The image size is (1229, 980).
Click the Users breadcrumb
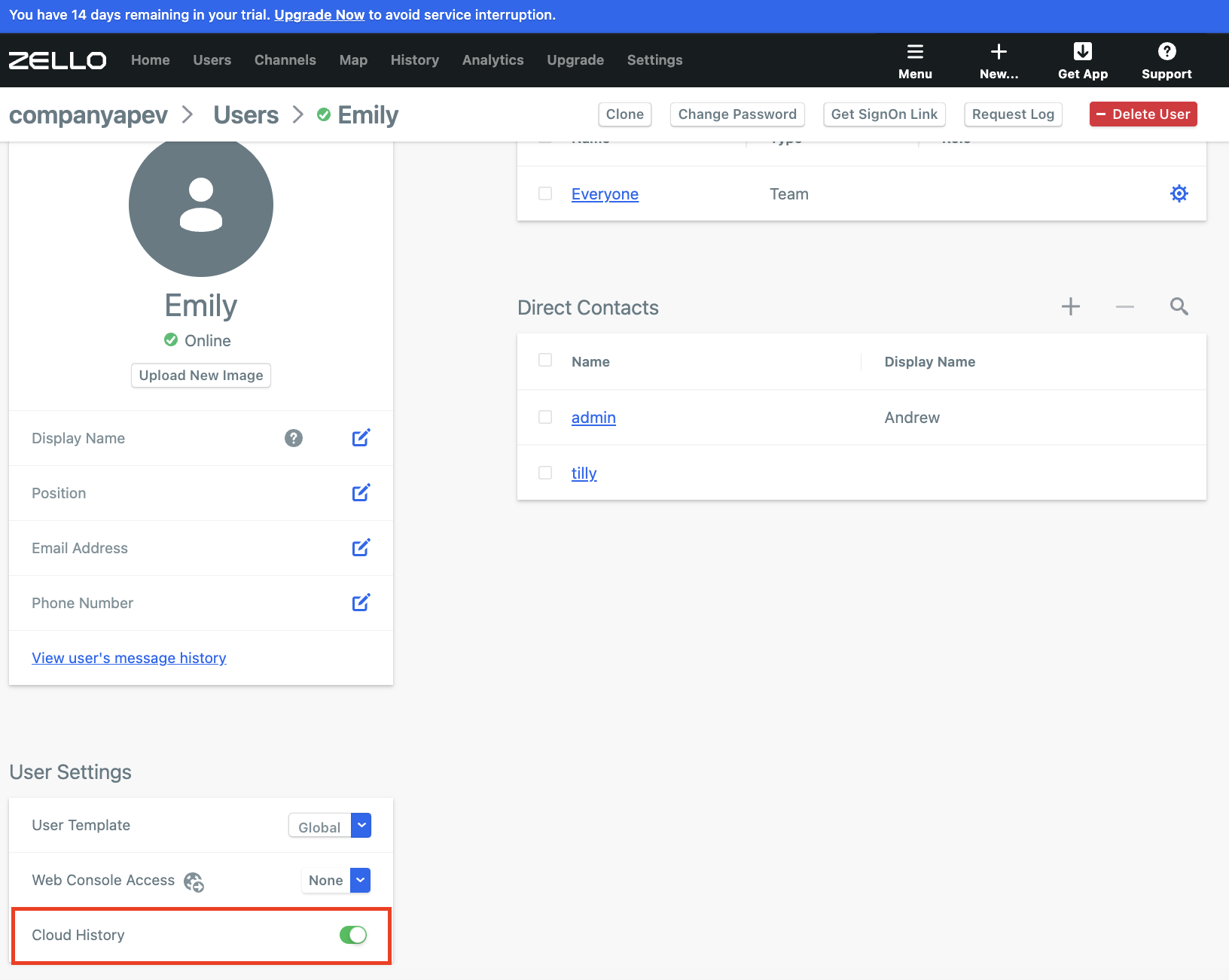[246, 115]
